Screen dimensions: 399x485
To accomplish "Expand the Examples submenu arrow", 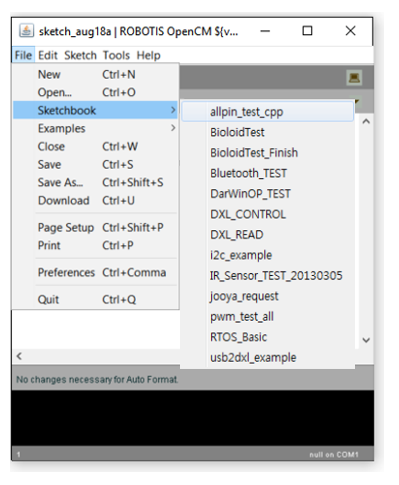I will [173, 128].
